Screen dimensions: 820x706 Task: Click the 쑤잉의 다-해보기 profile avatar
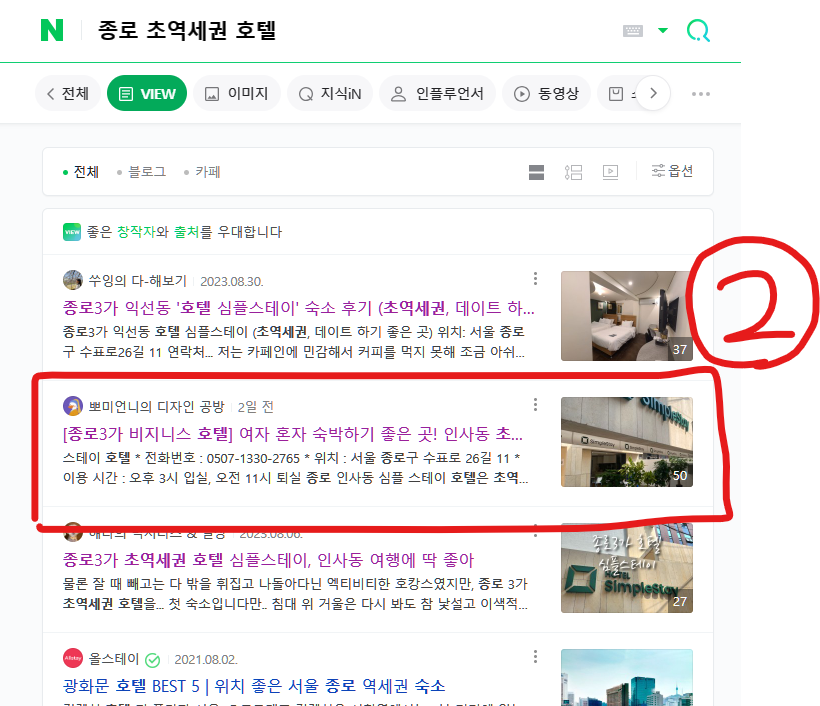(73, 280)
